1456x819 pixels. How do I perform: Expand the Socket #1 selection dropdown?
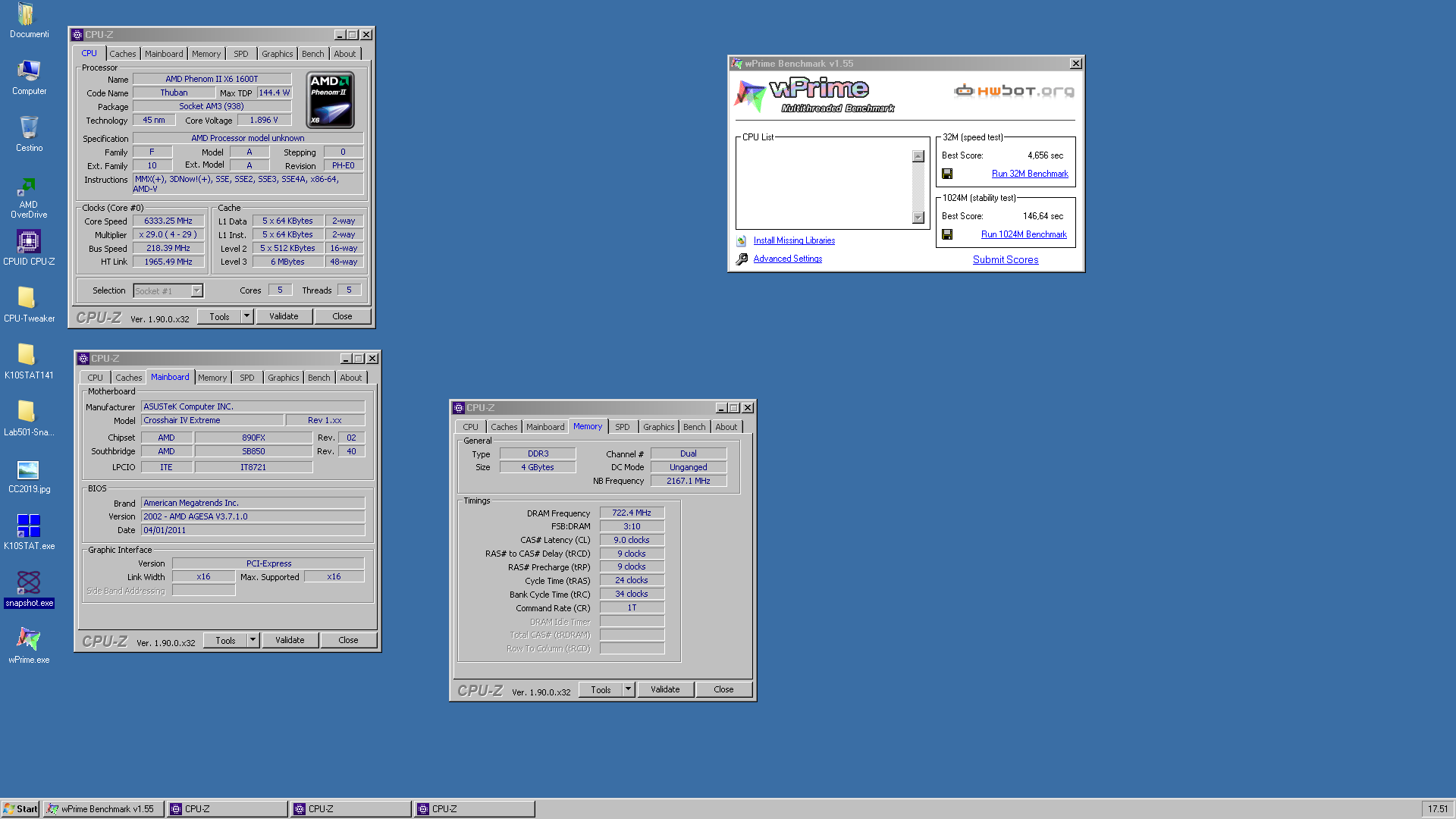coord(197,290)
